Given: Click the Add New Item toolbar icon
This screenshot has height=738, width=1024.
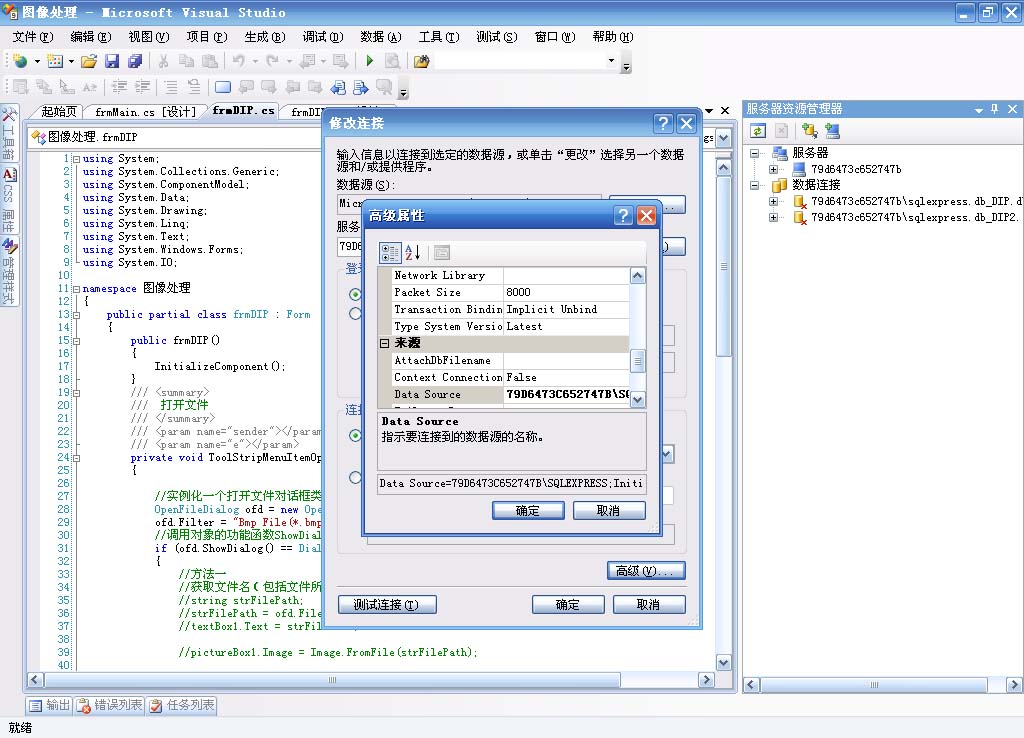Looking at the screenshot, I should point(55,61).
